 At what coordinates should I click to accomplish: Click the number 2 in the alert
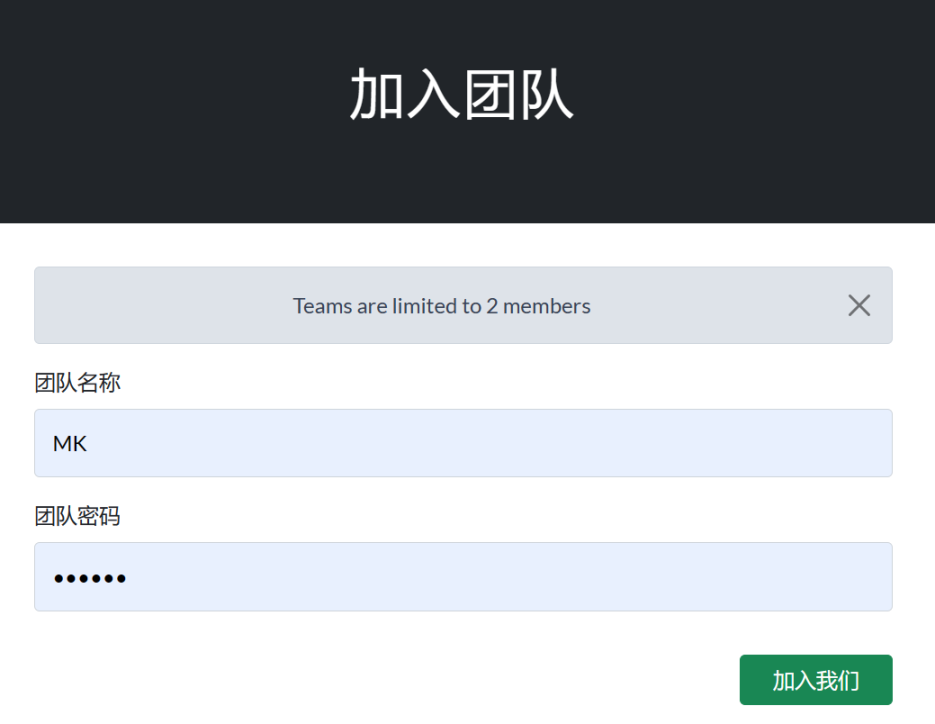tap(492, 306)
